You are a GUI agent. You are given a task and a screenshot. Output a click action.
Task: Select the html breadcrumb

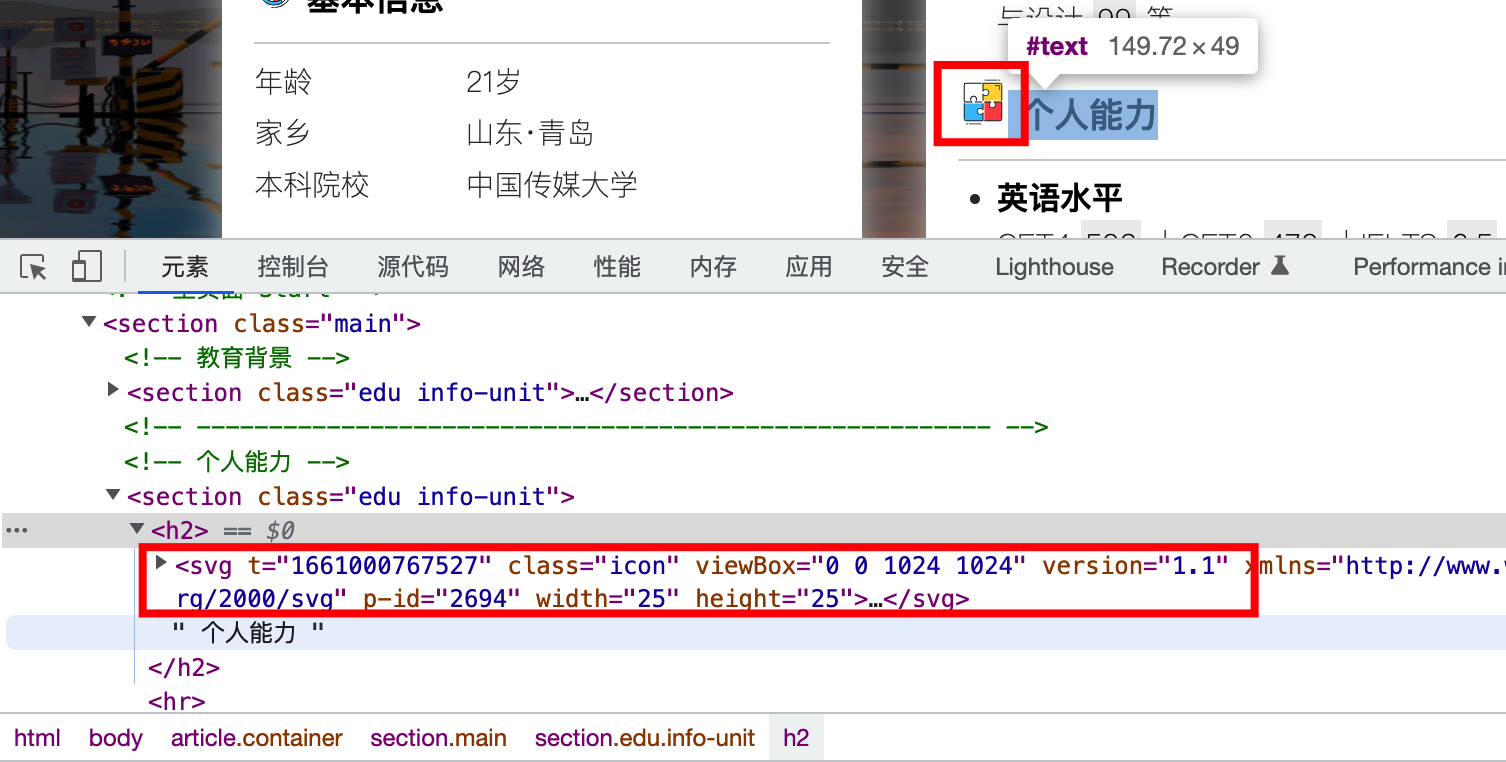[x=37, y=738]
